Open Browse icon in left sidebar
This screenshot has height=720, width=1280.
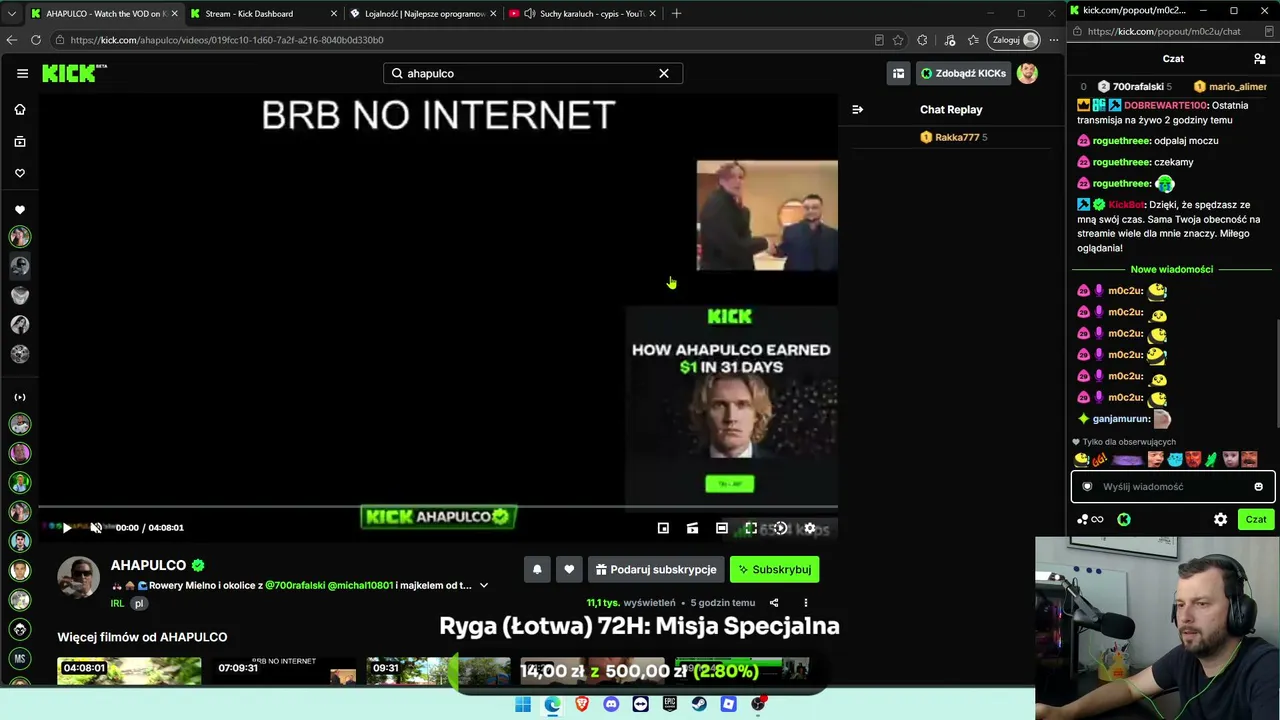coord(20,141)
